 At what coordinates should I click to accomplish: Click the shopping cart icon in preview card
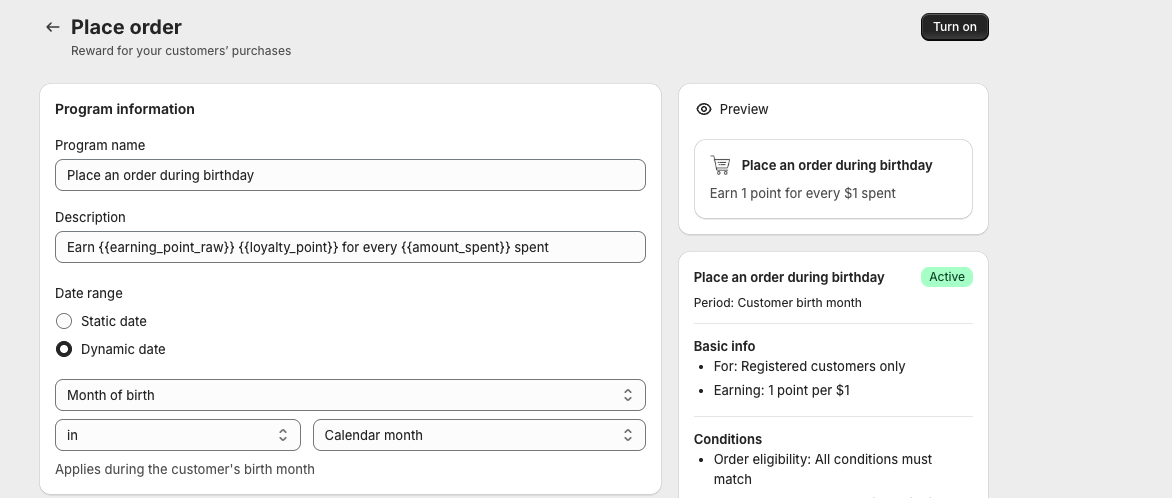pos(720,165)
